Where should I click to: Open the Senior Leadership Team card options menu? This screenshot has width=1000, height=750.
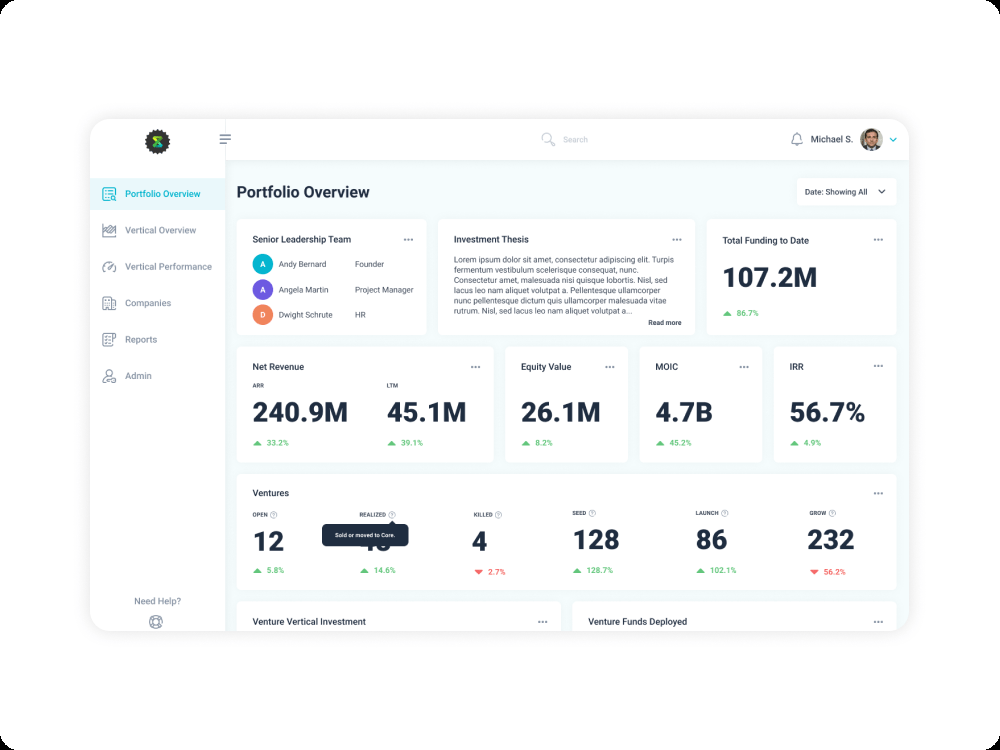point(408,239)
